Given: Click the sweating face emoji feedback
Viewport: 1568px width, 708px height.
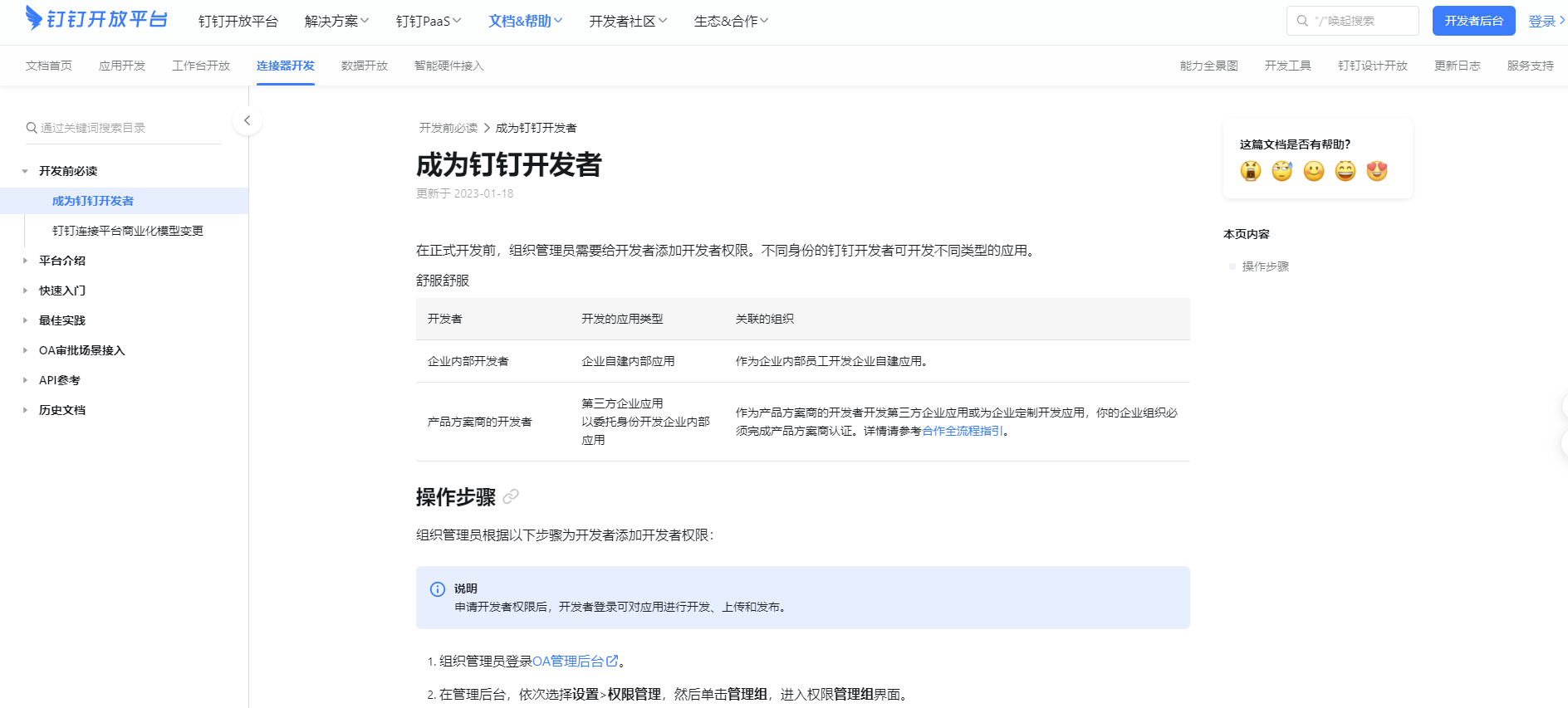Looking at the screenshot, I should tap(1282, 171).
